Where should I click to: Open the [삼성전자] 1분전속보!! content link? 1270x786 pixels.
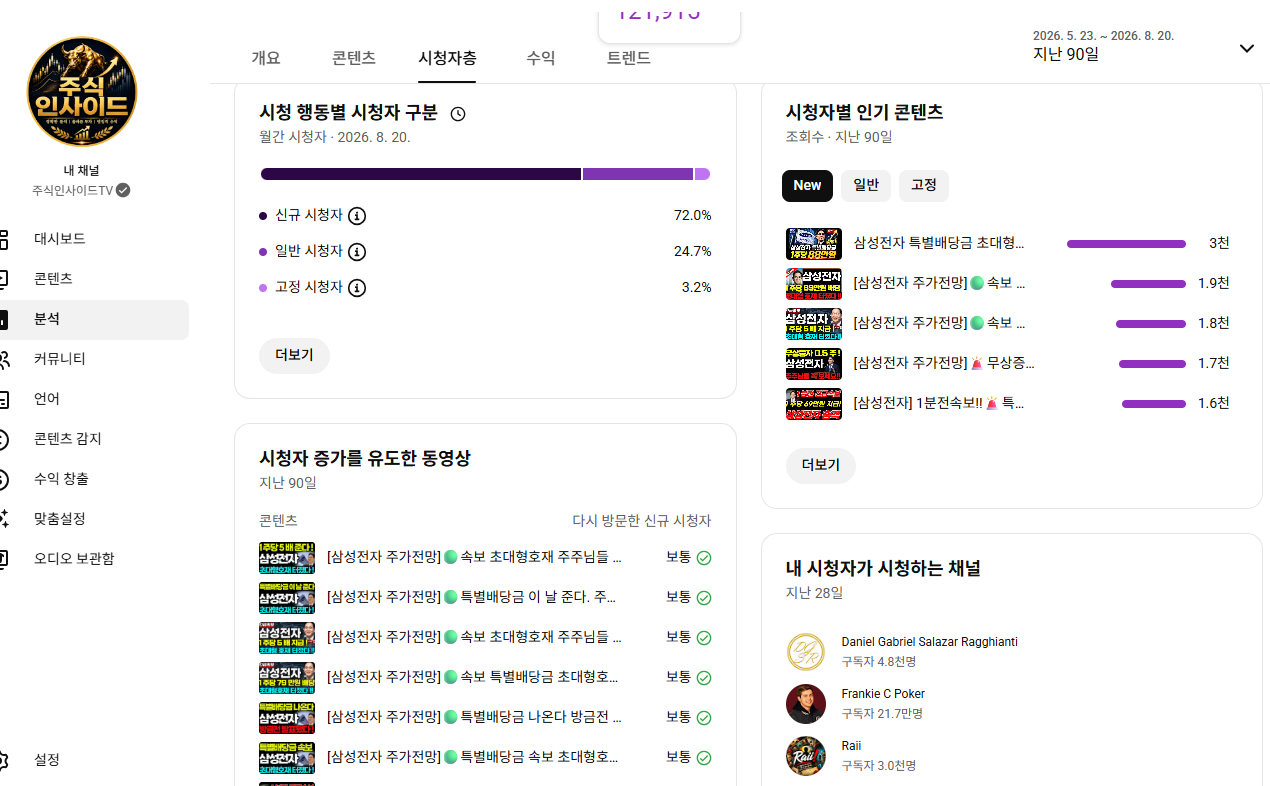(x=939, y=403)
